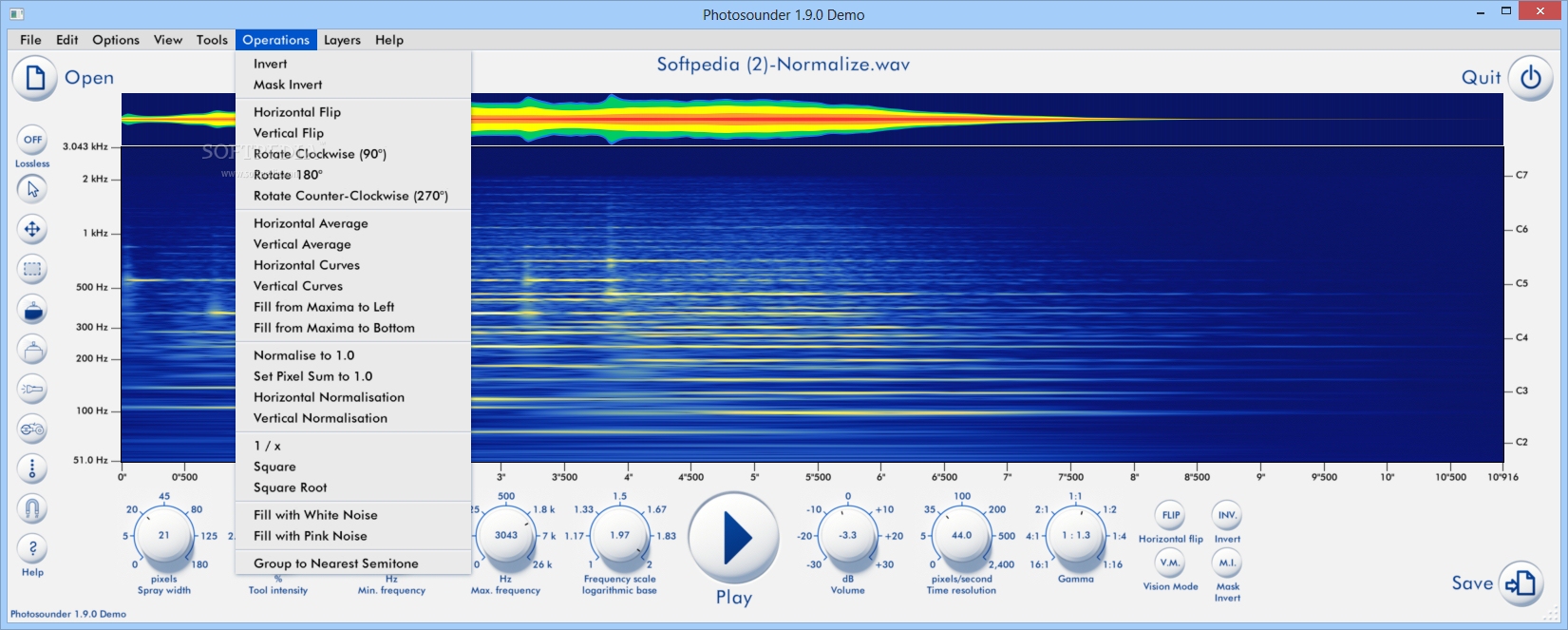Choose Fill with White Noise
This screenshot has width=1568, height=630.
point(353,515)
